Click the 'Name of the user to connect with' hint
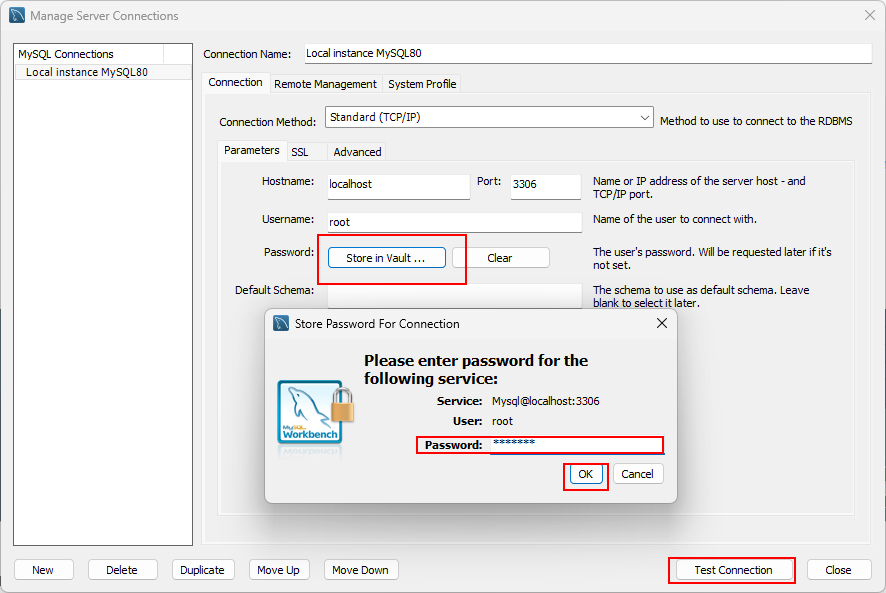This screenshot has height=593, width=886. (674, 219)
